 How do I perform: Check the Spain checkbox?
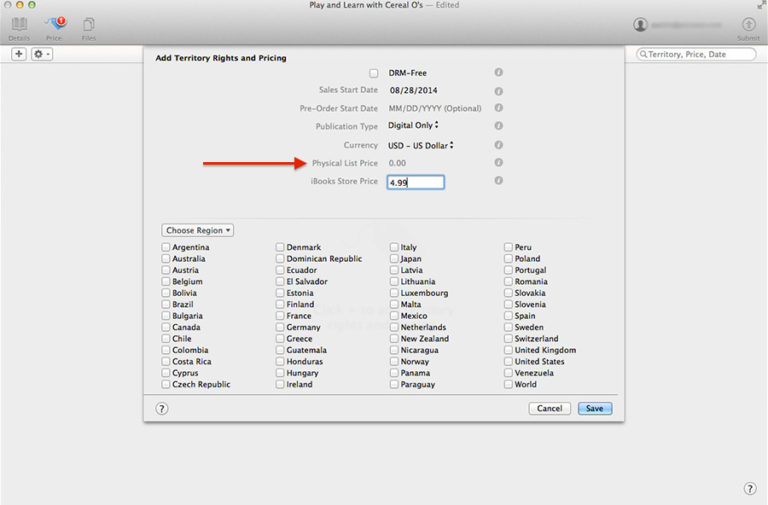click(508, 316)
